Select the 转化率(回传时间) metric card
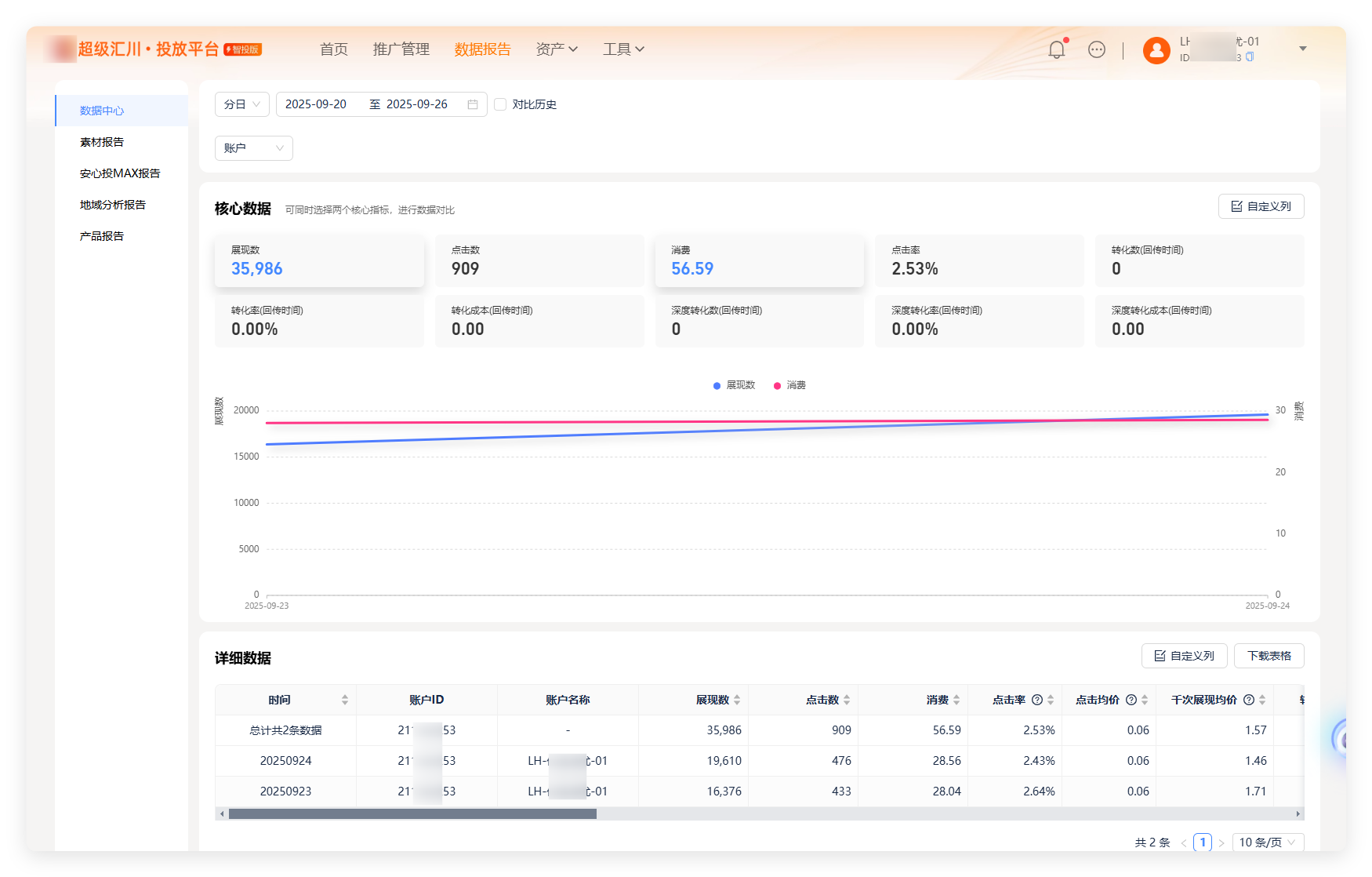This screenshot has width=1372, height=877. 319,321
